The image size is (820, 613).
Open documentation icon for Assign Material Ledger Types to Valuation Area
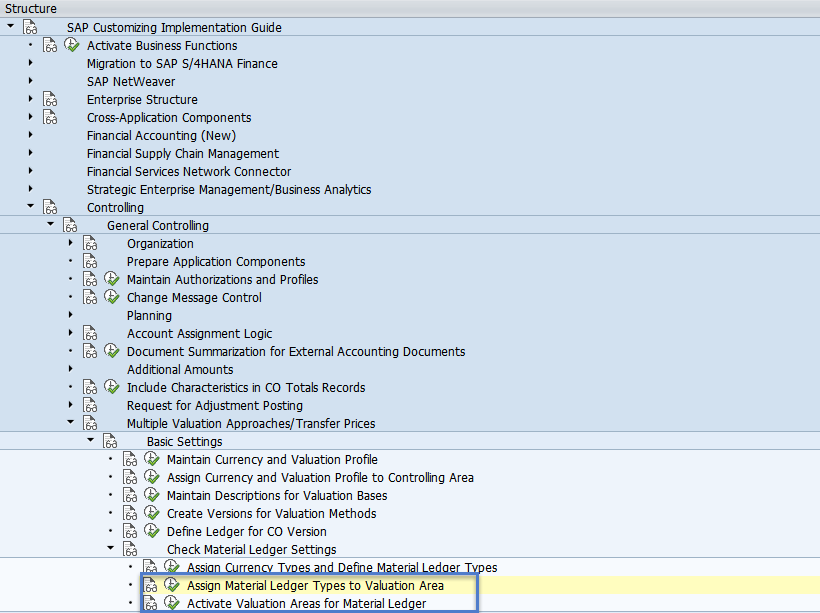(x=150, y=585)
